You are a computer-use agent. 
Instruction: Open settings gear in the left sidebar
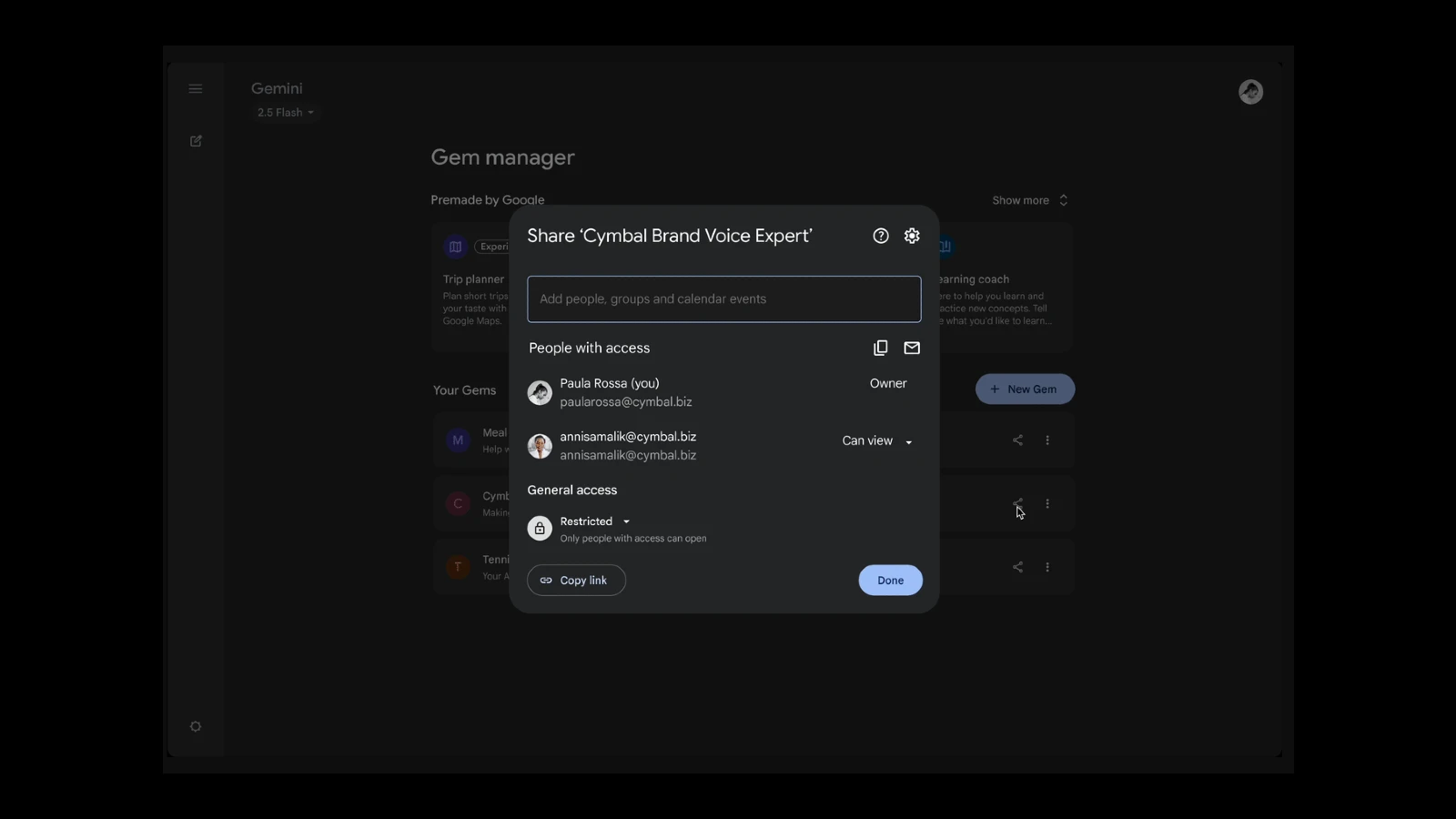196,726
